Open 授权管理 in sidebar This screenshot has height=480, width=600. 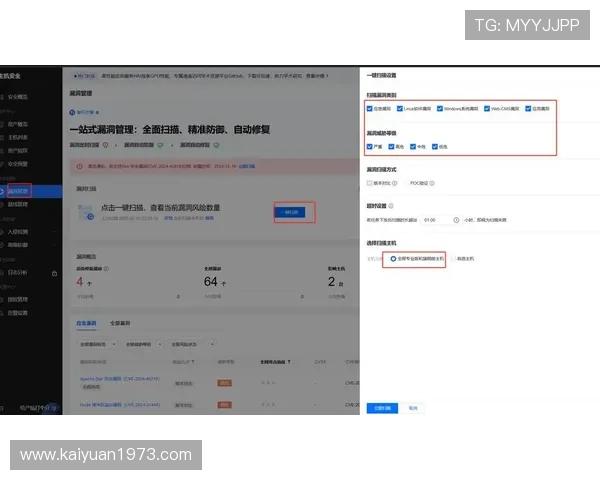18,299
